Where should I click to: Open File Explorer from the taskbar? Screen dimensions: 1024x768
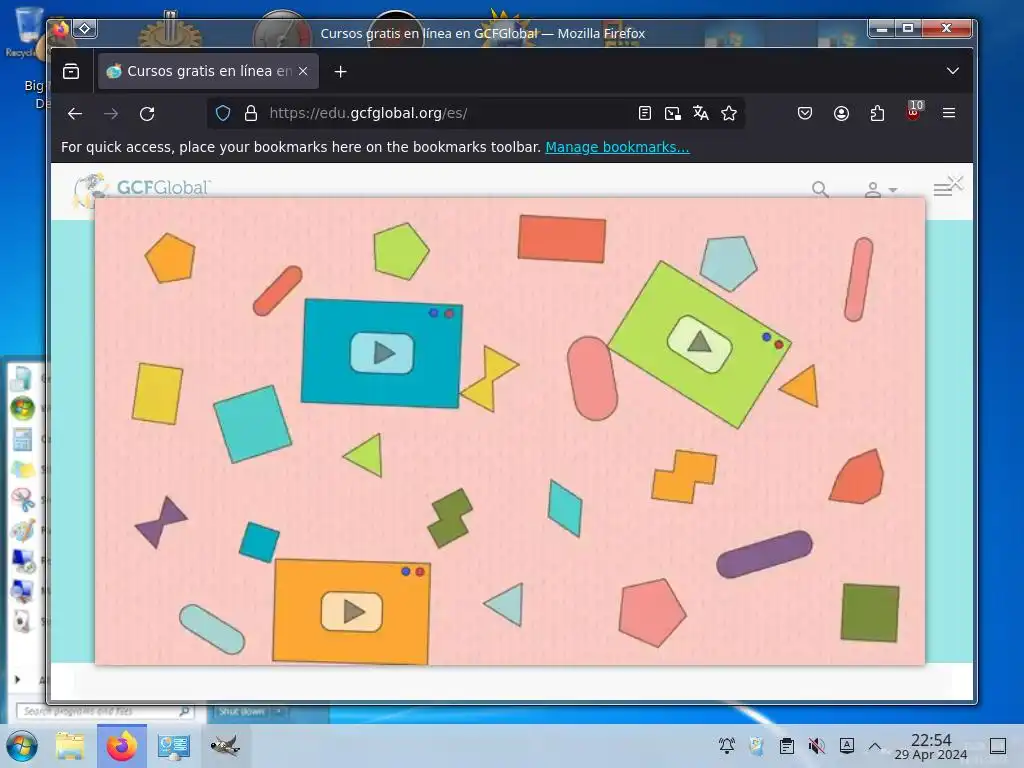click(70, 746)
